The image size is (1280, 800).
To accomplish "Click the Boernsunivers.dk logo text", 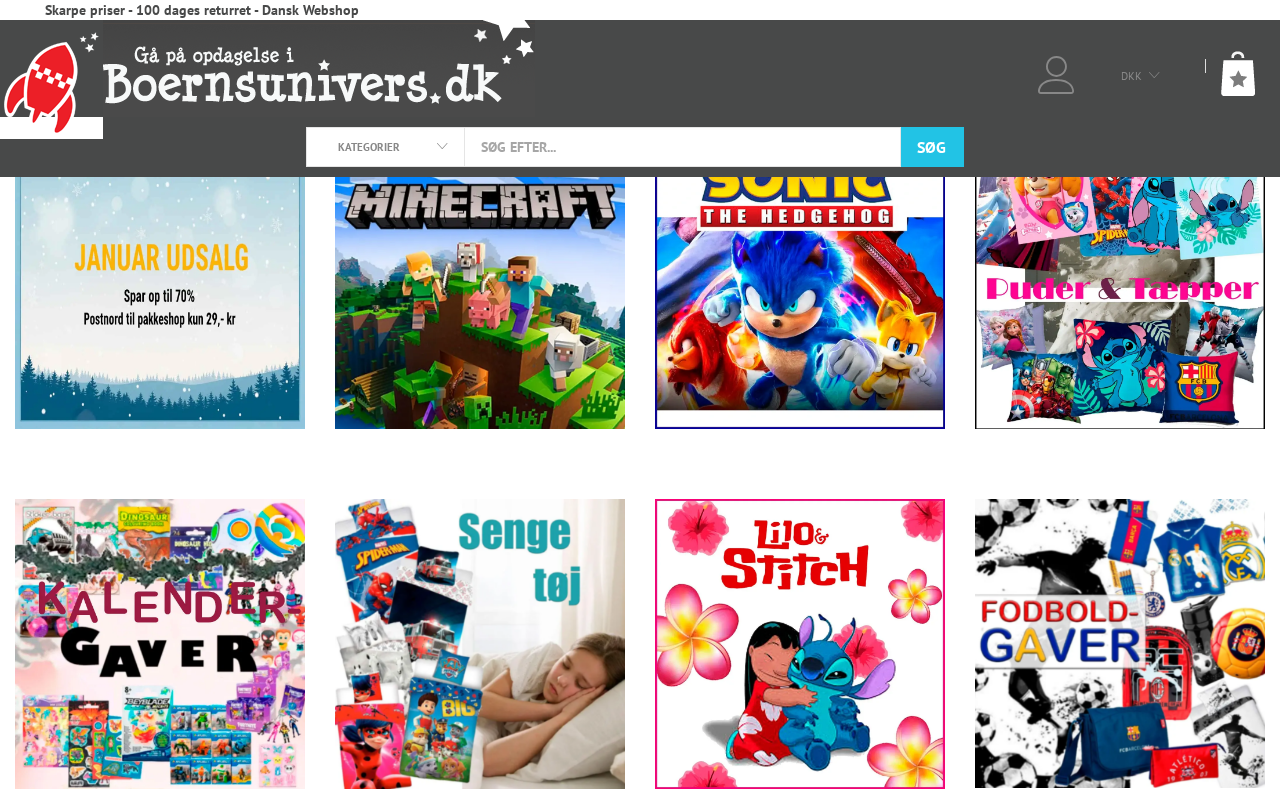I will [x=303, y=85].
